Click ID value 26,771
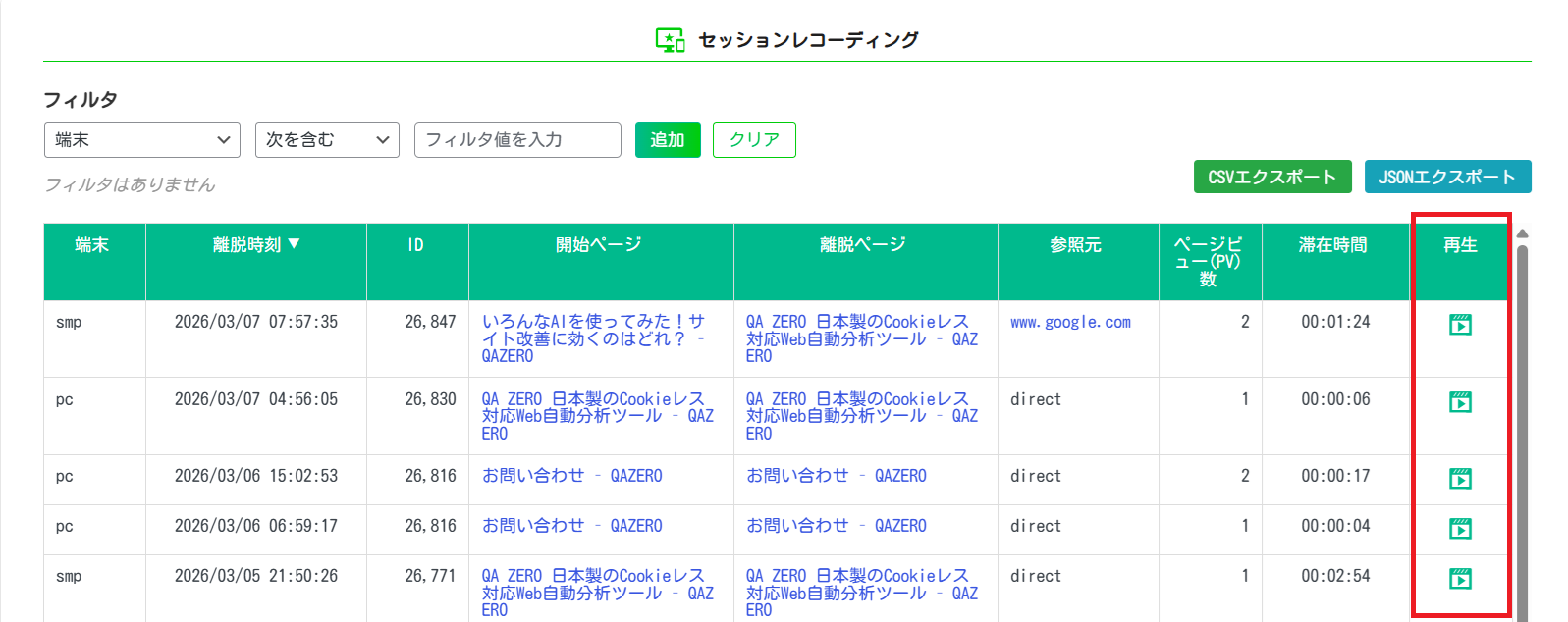 (x=430, y=576)
